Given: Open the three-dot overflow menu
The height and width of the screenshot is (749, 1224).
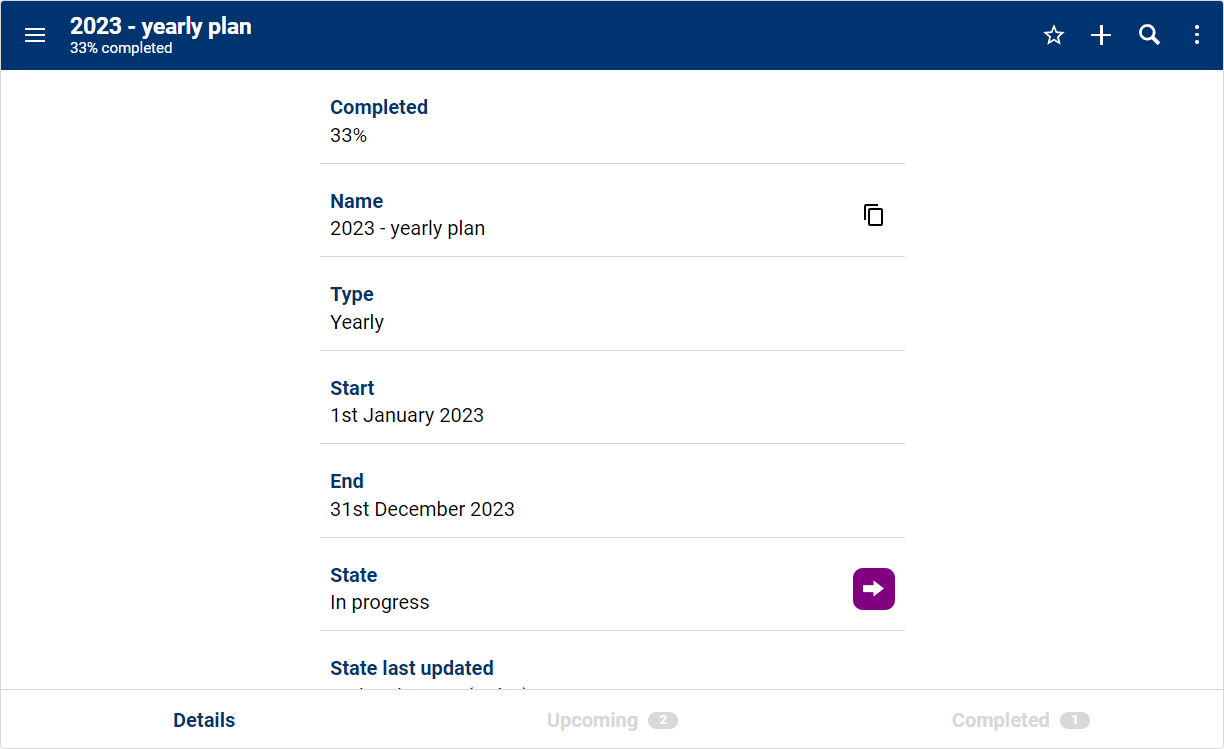Looking at the screenshot, I should click(x=1197, y=36).
